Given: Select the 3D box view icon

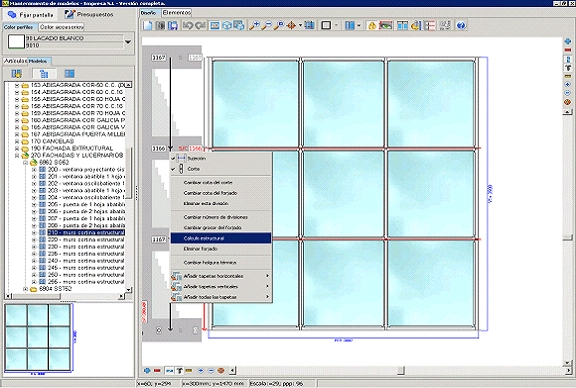Looking at the screenshot, I should (227, 25).
